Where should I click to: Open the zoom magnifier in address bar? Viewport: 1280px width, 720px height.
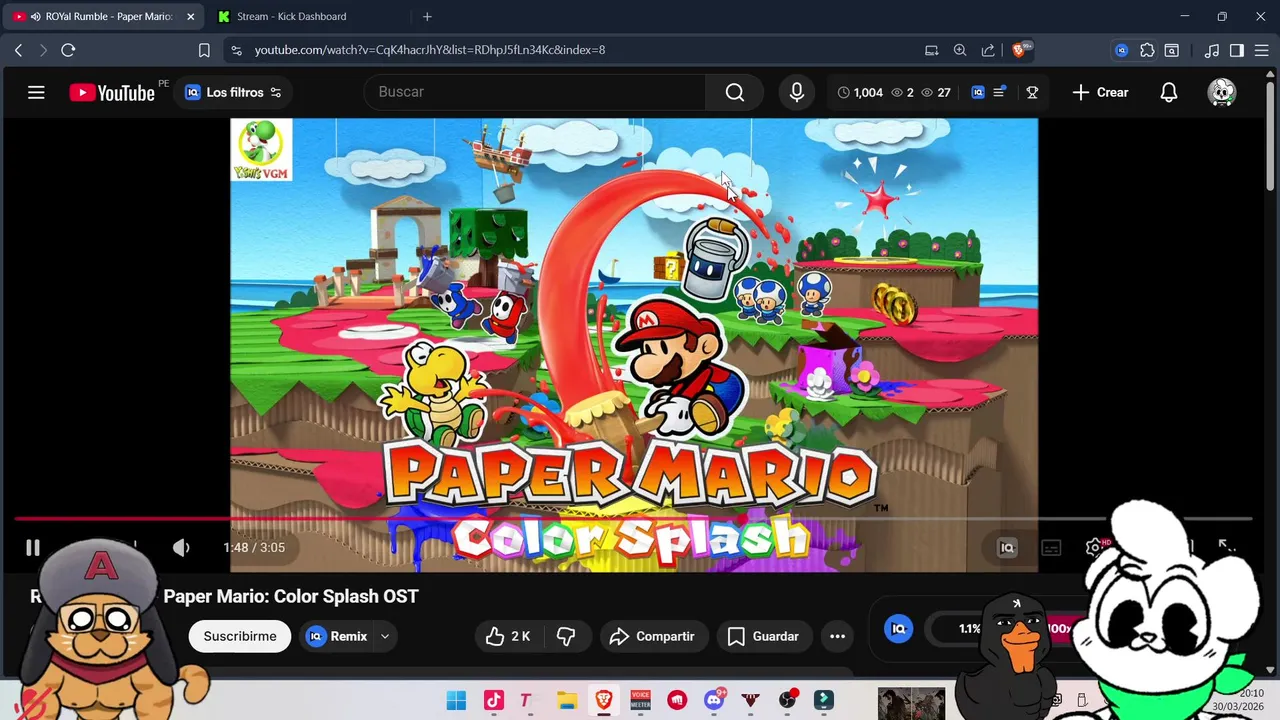(960, 50)
